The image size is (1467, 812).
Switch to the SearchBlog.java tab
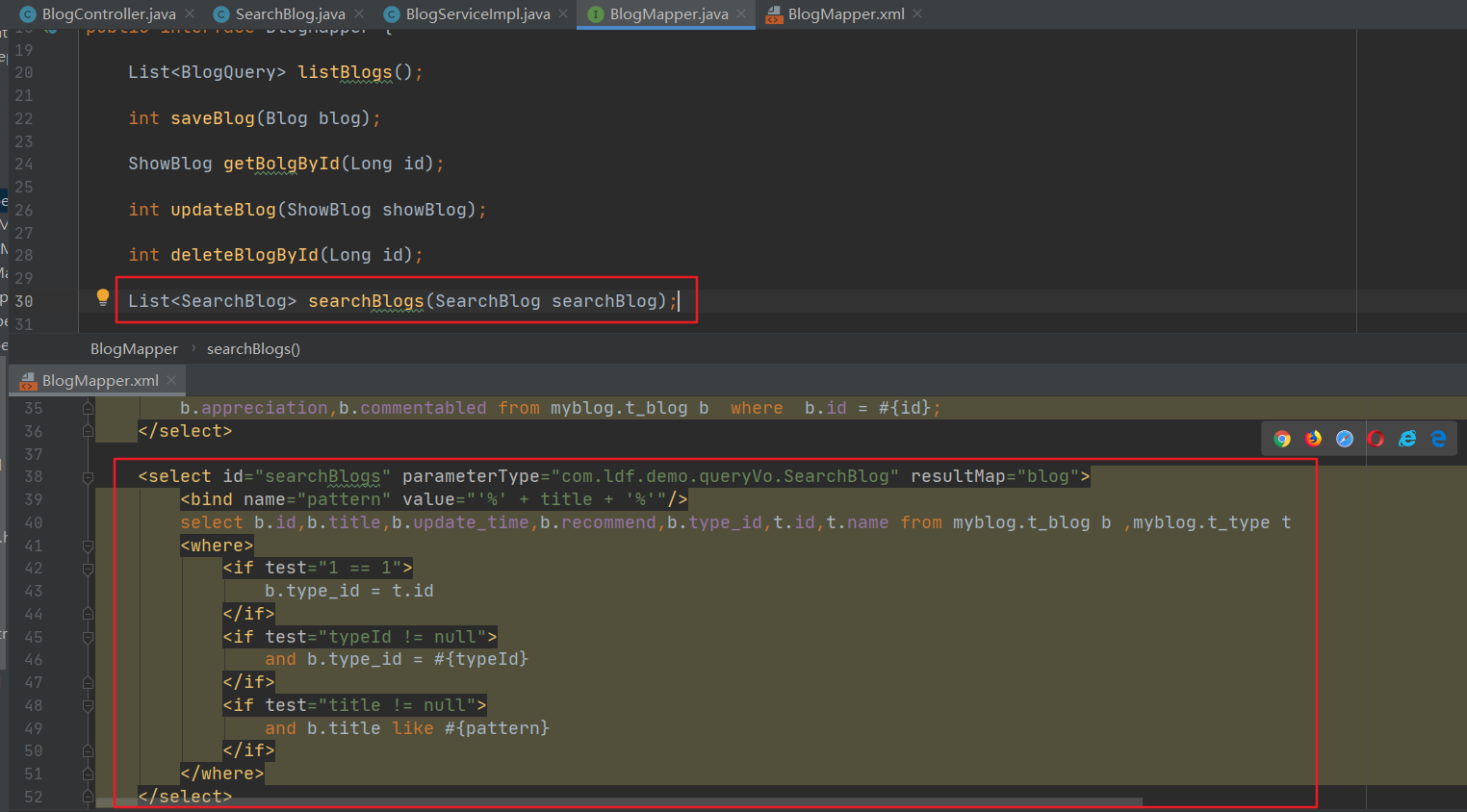pos(290,14)
